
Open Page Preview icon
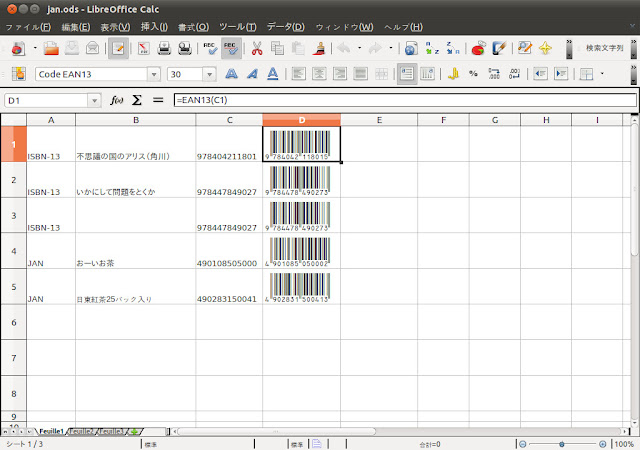tap(185, 49)
